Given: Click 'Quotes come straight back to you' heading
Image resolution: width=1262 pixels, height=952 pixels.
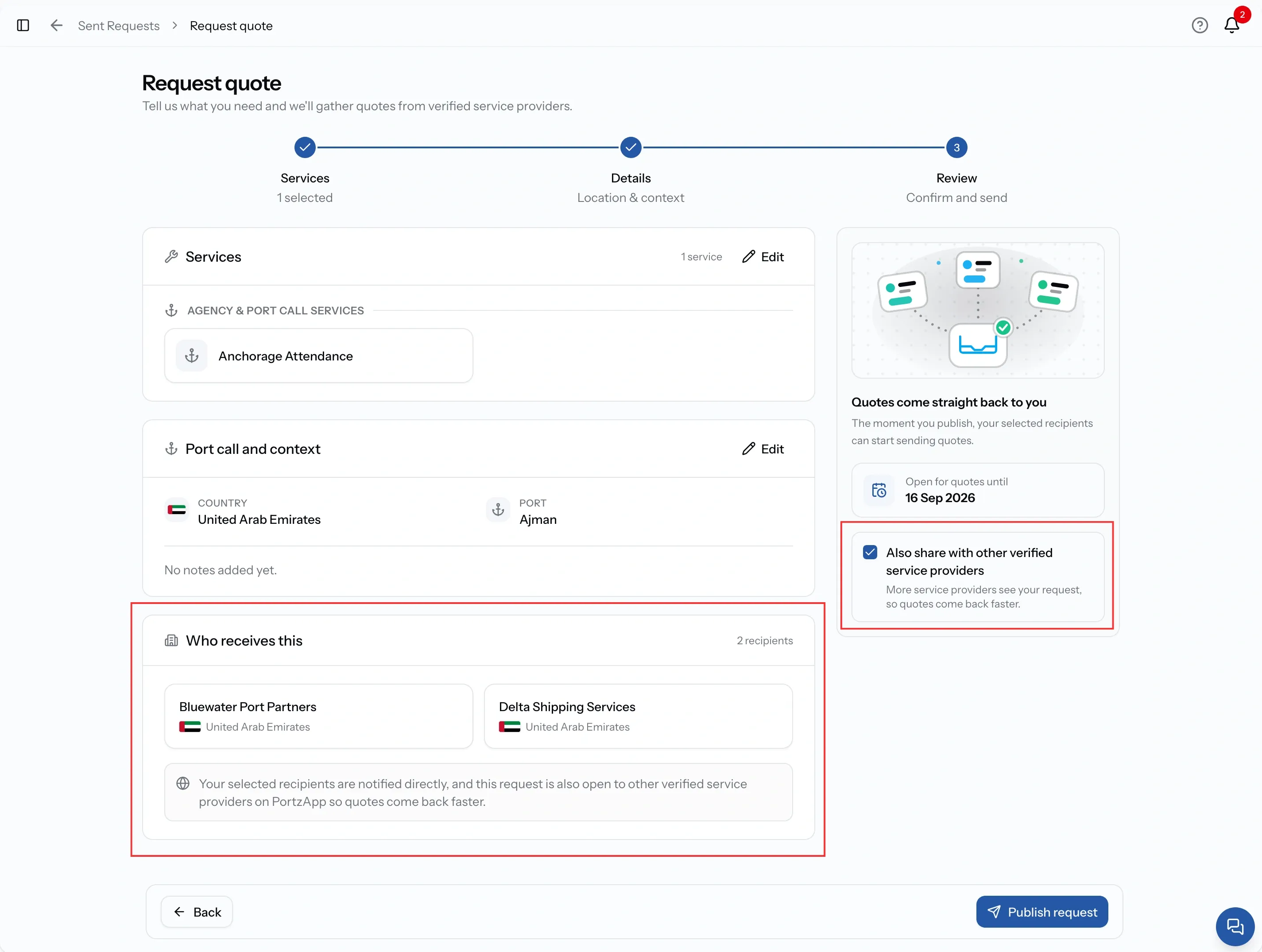Looking at the screenshot, I should point(949,402).
